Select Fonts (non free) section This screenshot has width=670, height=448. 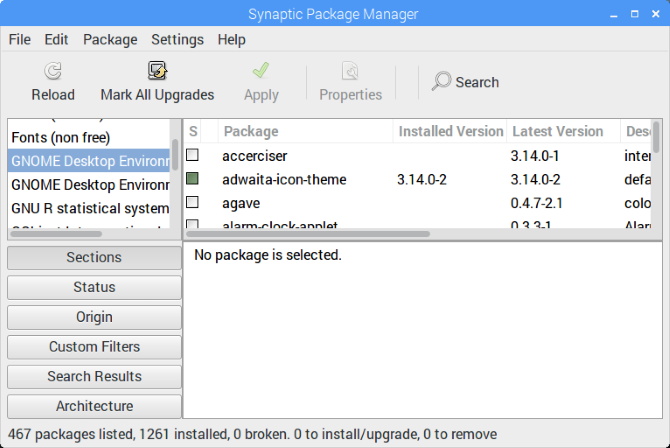tap(60, 137)
